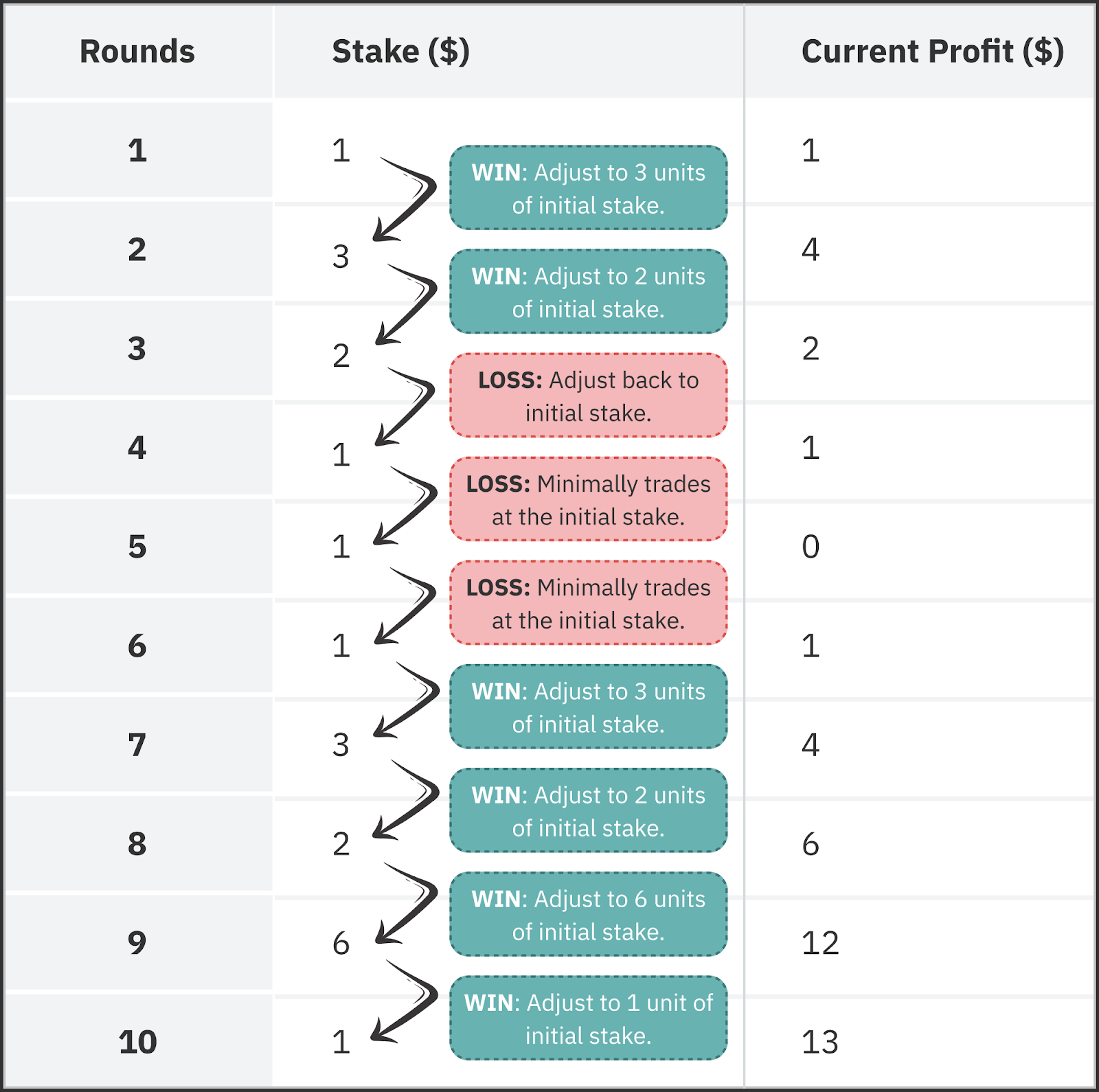This screenshot has height=1092, width=1099.
Task: Click the profit value 12 in round 9
Action: click(820, 943)
